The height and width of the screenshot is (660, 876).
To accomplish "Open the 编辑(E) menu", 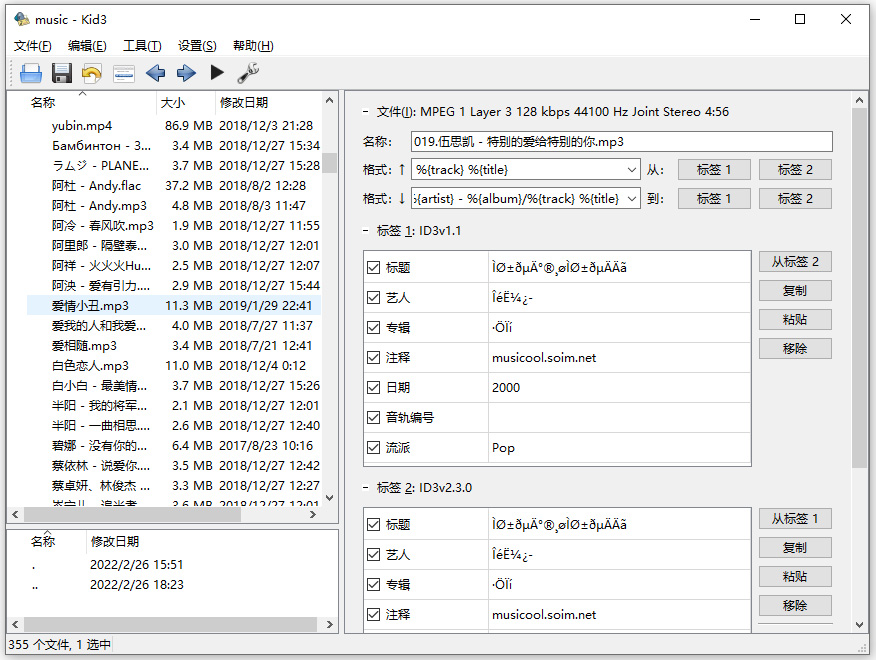I will (87, 46).
